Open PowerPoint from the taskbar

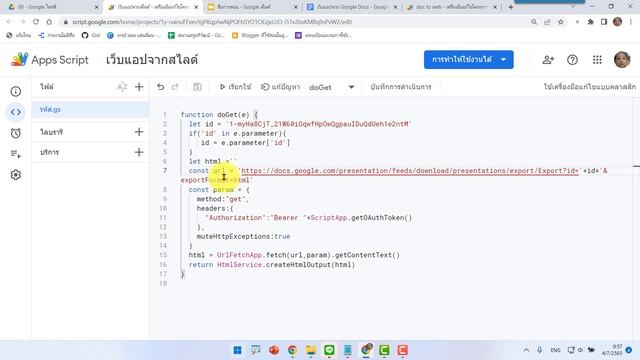click(x=274, y=350)
